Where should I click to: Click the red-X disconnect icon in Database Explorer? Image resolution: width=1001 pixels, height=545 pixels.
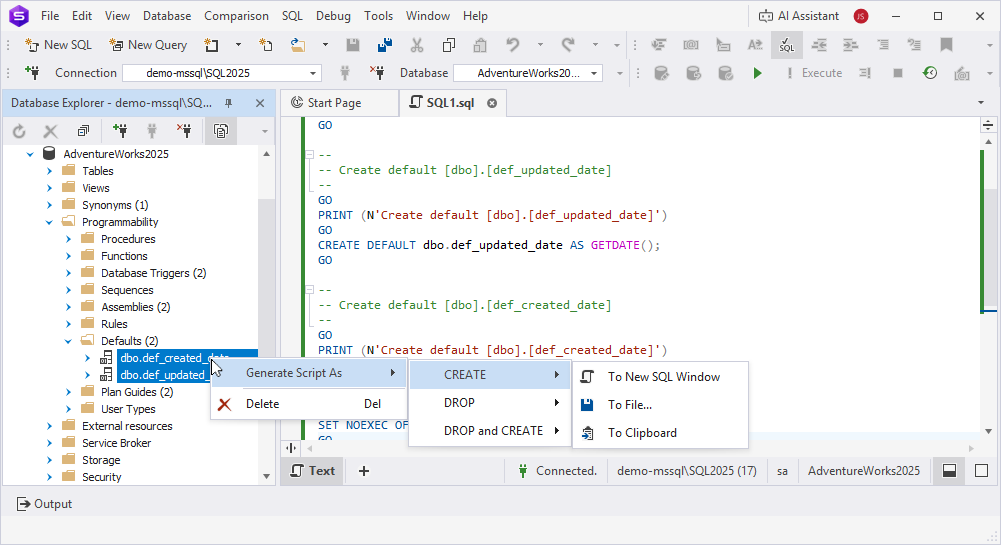pos(184,131)
